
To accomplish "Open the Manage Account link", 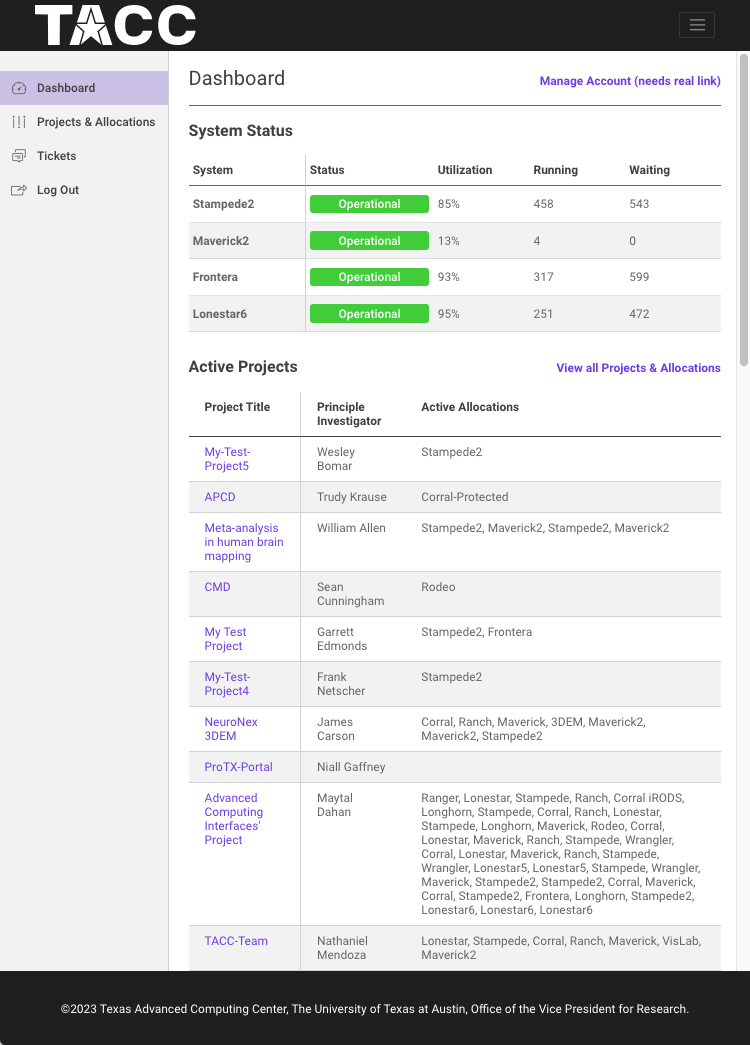I will [x=630, y=81].
